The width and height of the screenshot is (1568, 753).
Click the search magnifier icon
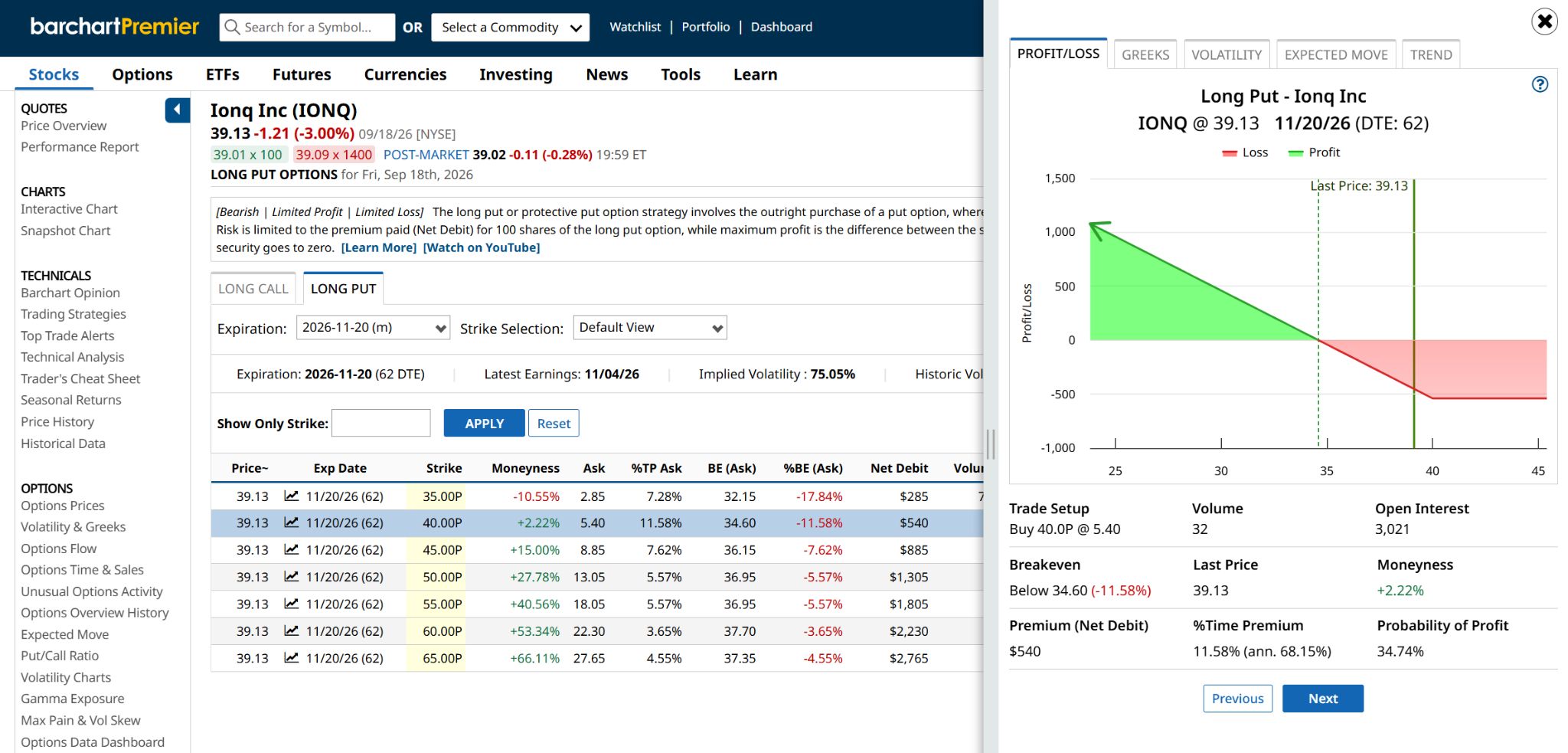click(232, 28)
